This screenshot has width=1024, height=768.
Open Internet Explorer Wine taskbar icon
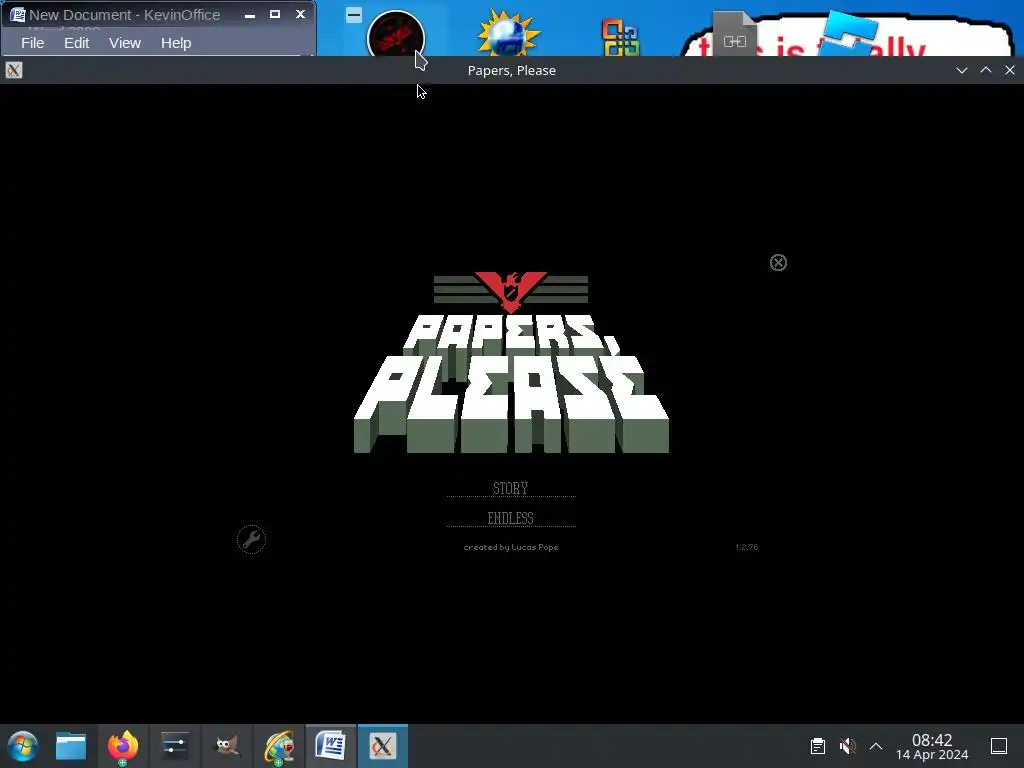pyautogui.click(x=279, y=746)
